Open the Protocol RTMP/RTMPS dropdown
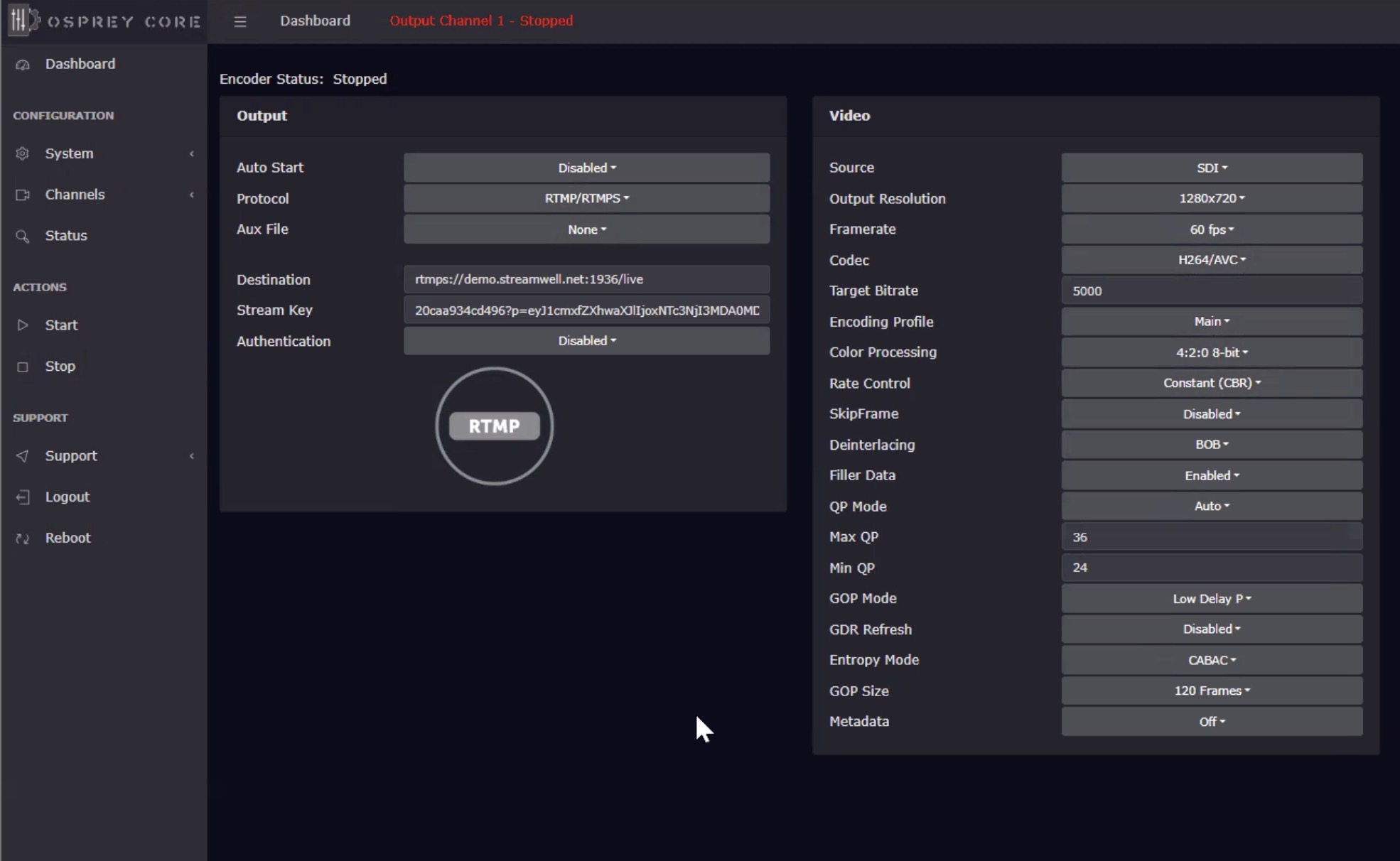The image size is (1400, 861). (586, 198)
